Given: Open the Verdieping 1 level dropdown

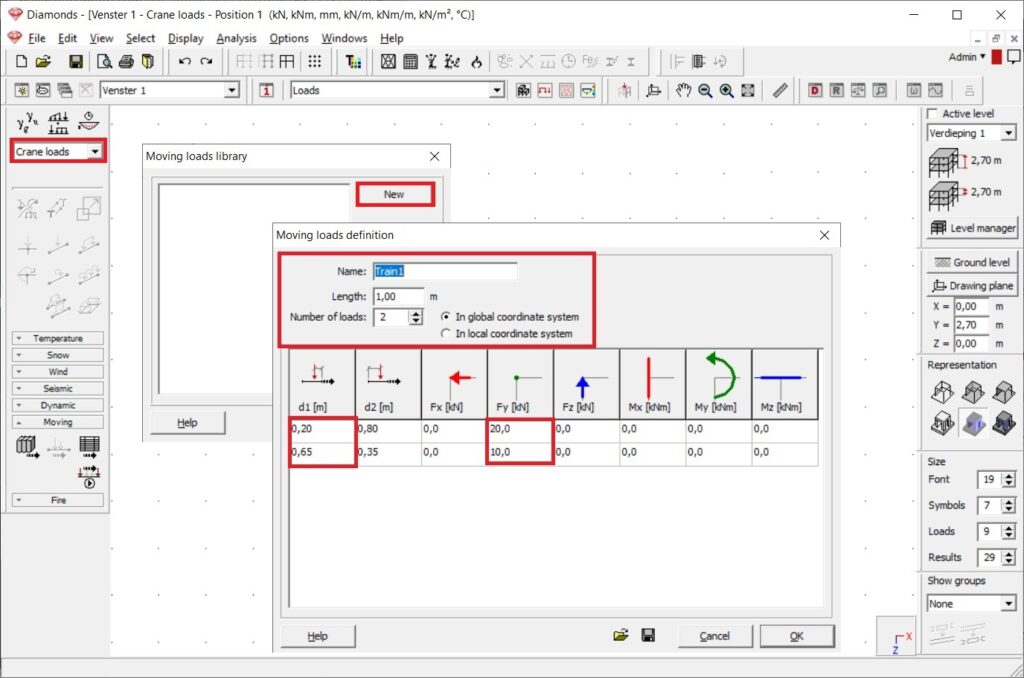Looking at the screenshot, I should [1009, 133].
